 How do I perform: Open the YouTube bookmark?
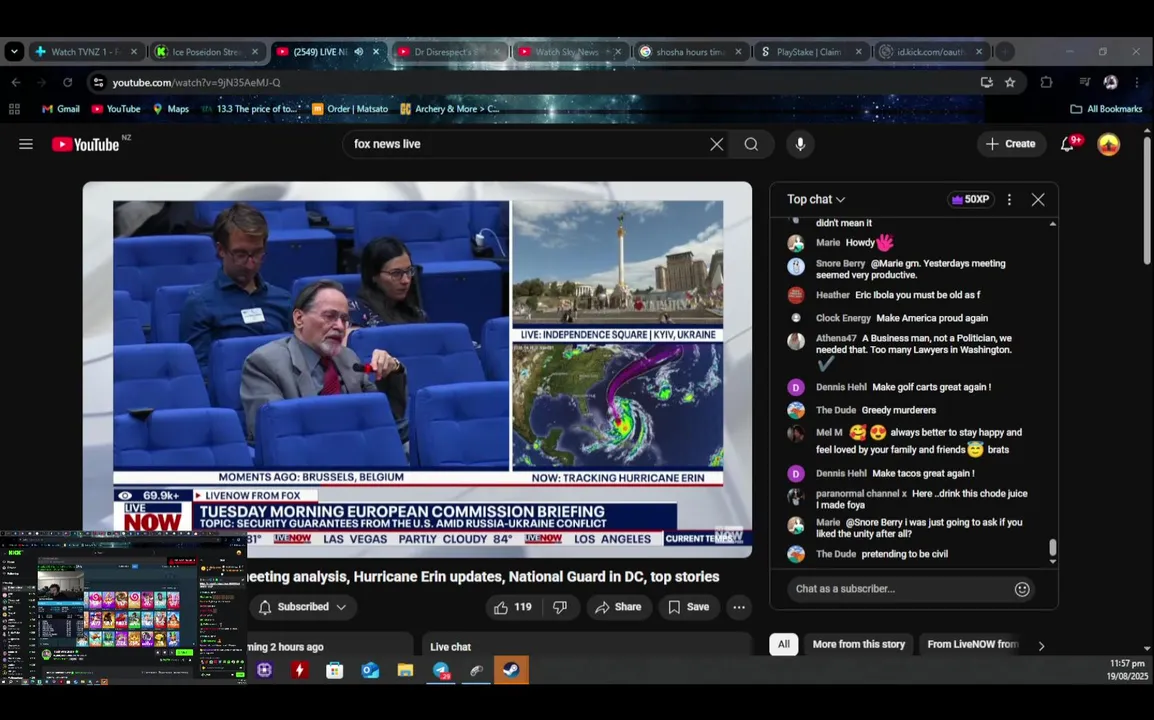tap(116, 109)
